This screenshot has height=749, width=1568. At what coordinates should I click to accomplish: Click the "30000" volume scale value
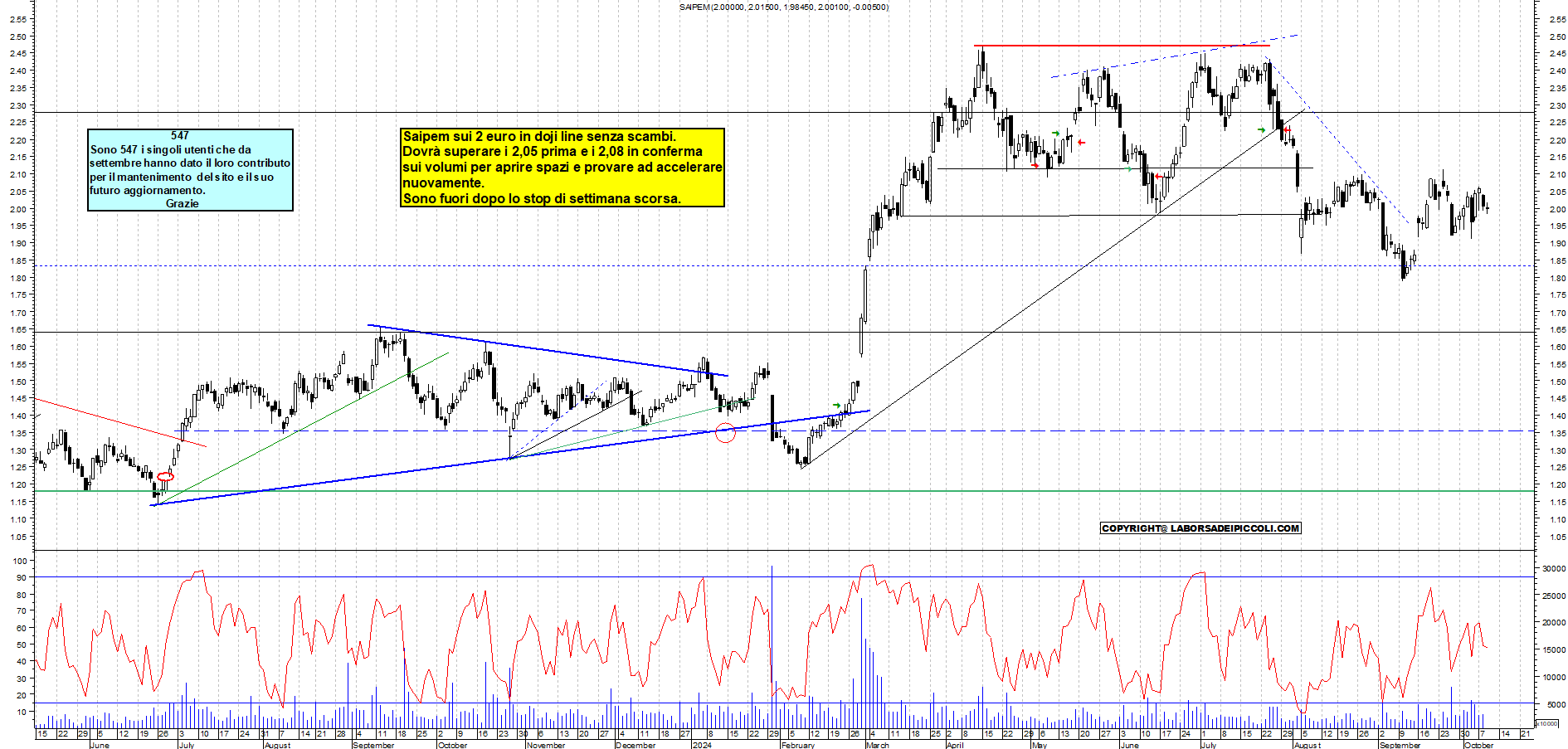click(x=1554, y=568)
